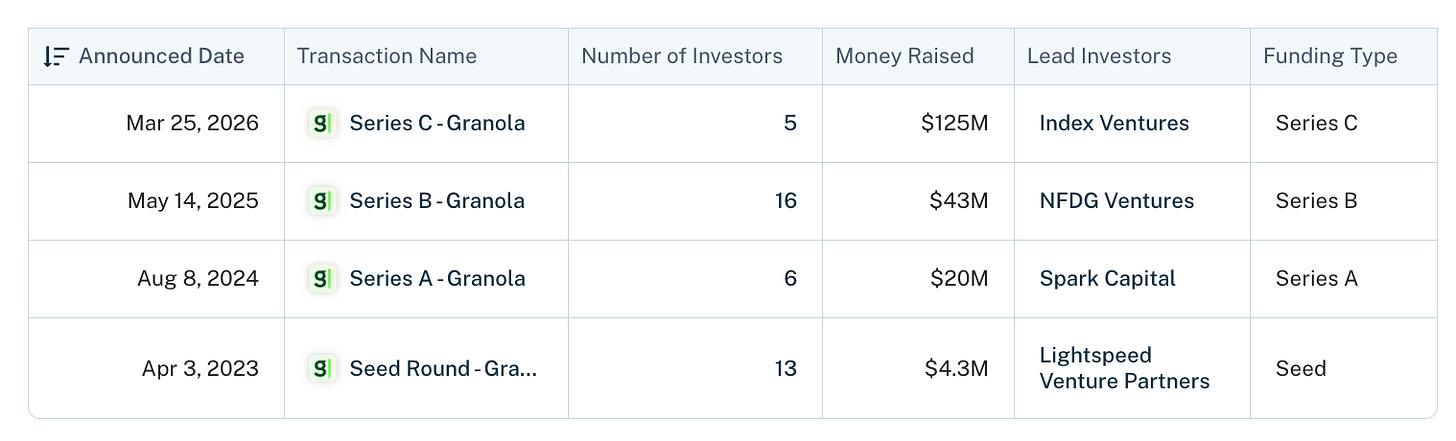This screenshot has width=1456, height=441.
Task: Select the Funding Type column header
Action: 1330,56
